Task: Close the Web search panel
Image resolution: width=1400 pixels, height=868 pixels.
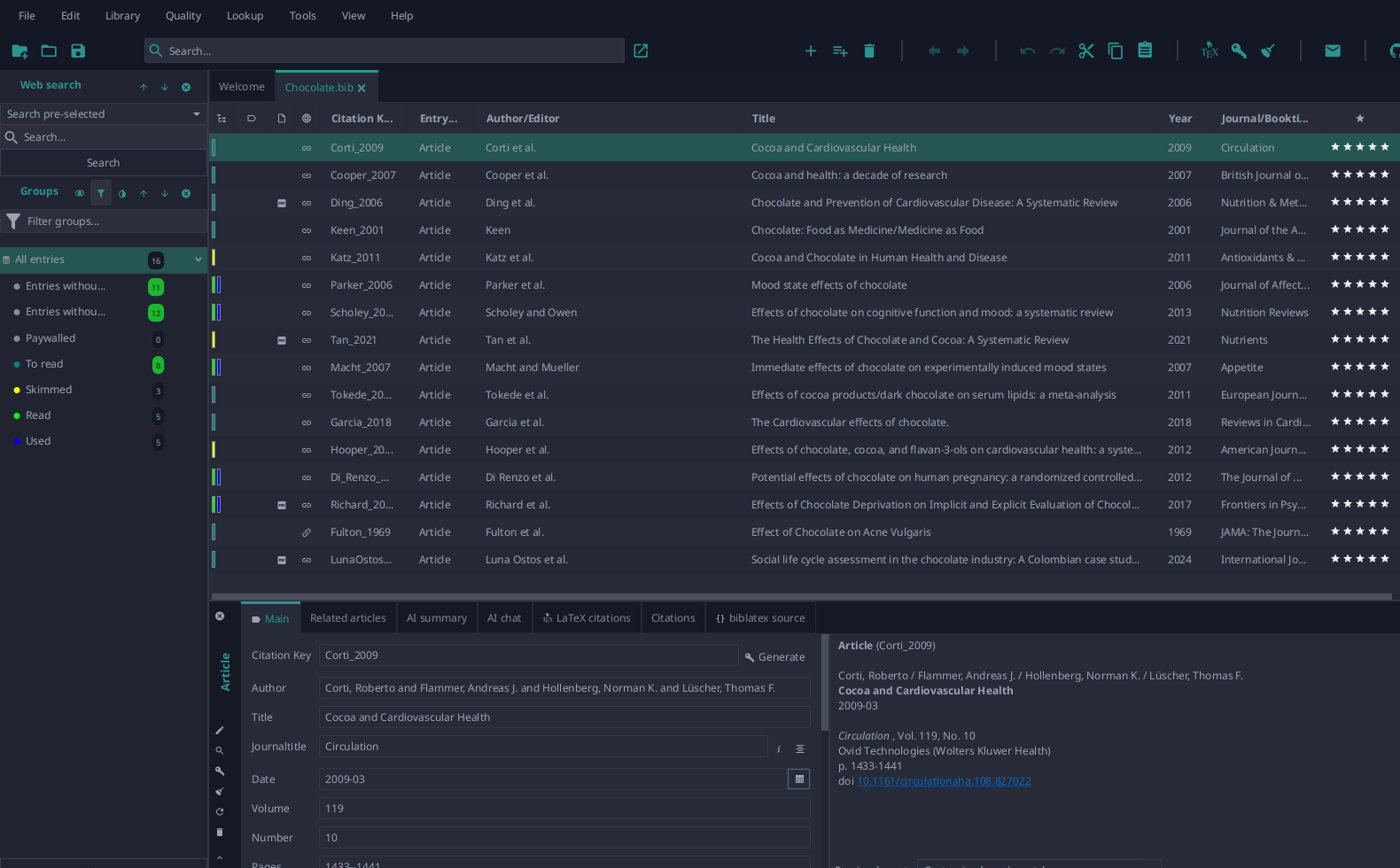Action: (186, 88)
